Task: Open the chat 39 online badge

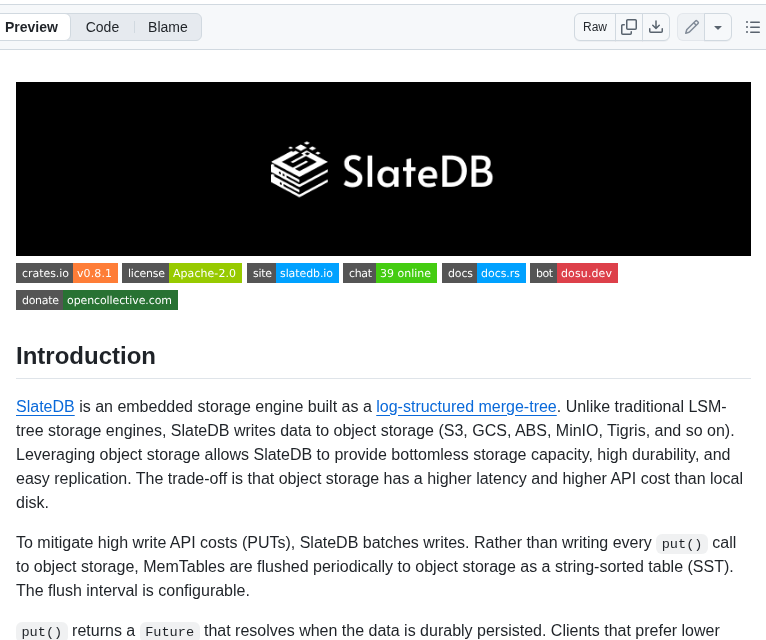Action: (390, 273)
